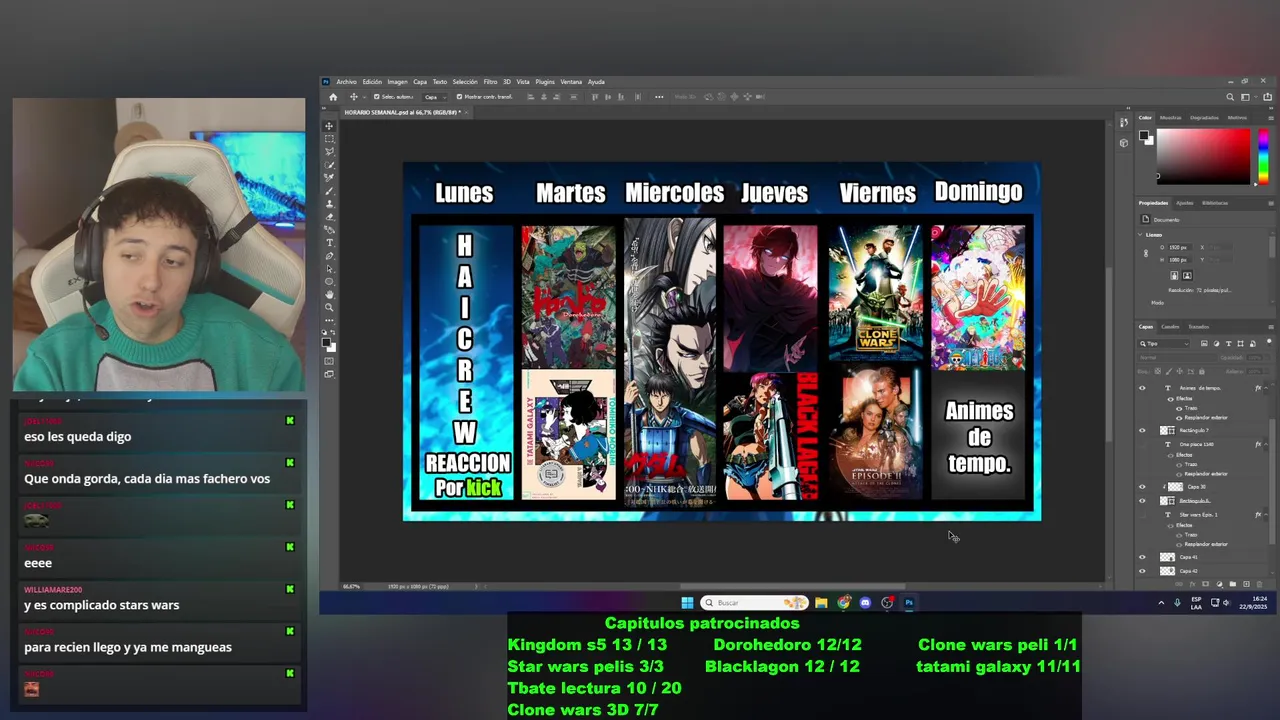
Task: Filter layers by type layer icon
Action: pyautogui.click(x=1229, y=343)
